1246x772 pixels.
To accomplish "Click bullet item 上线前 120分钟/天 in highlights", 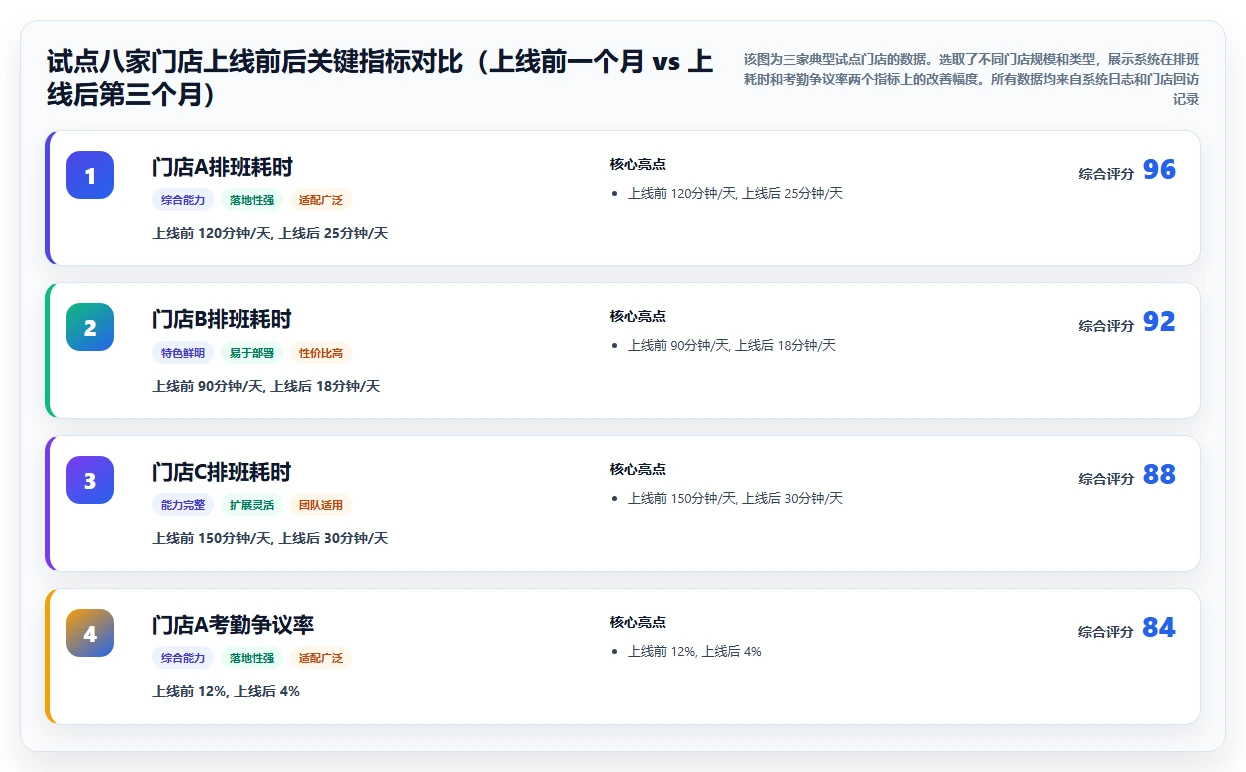I will click(735, 193).
